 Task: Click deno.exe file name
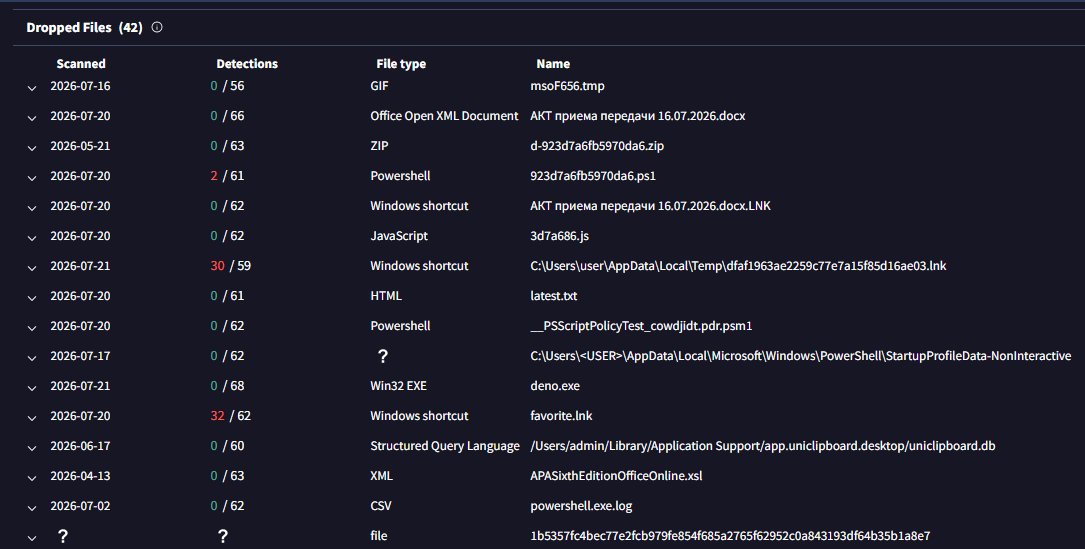click(x=555, y=386)
